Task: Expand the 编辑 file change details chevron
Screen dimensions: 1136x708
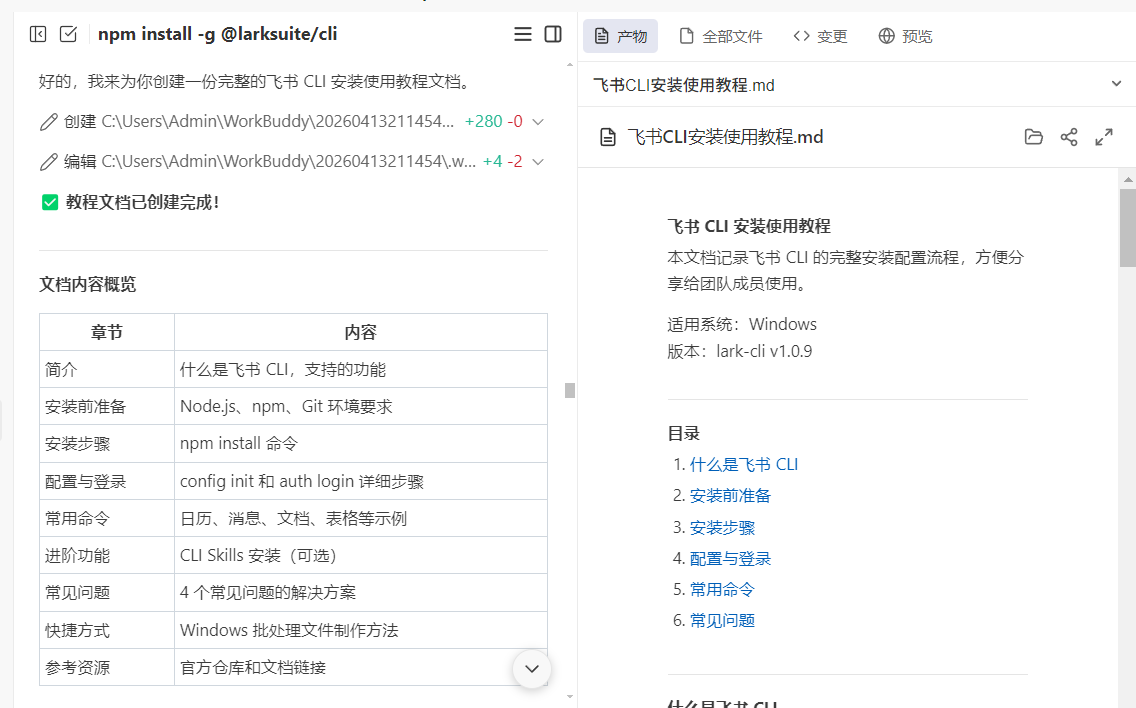Action: point(538,161)
